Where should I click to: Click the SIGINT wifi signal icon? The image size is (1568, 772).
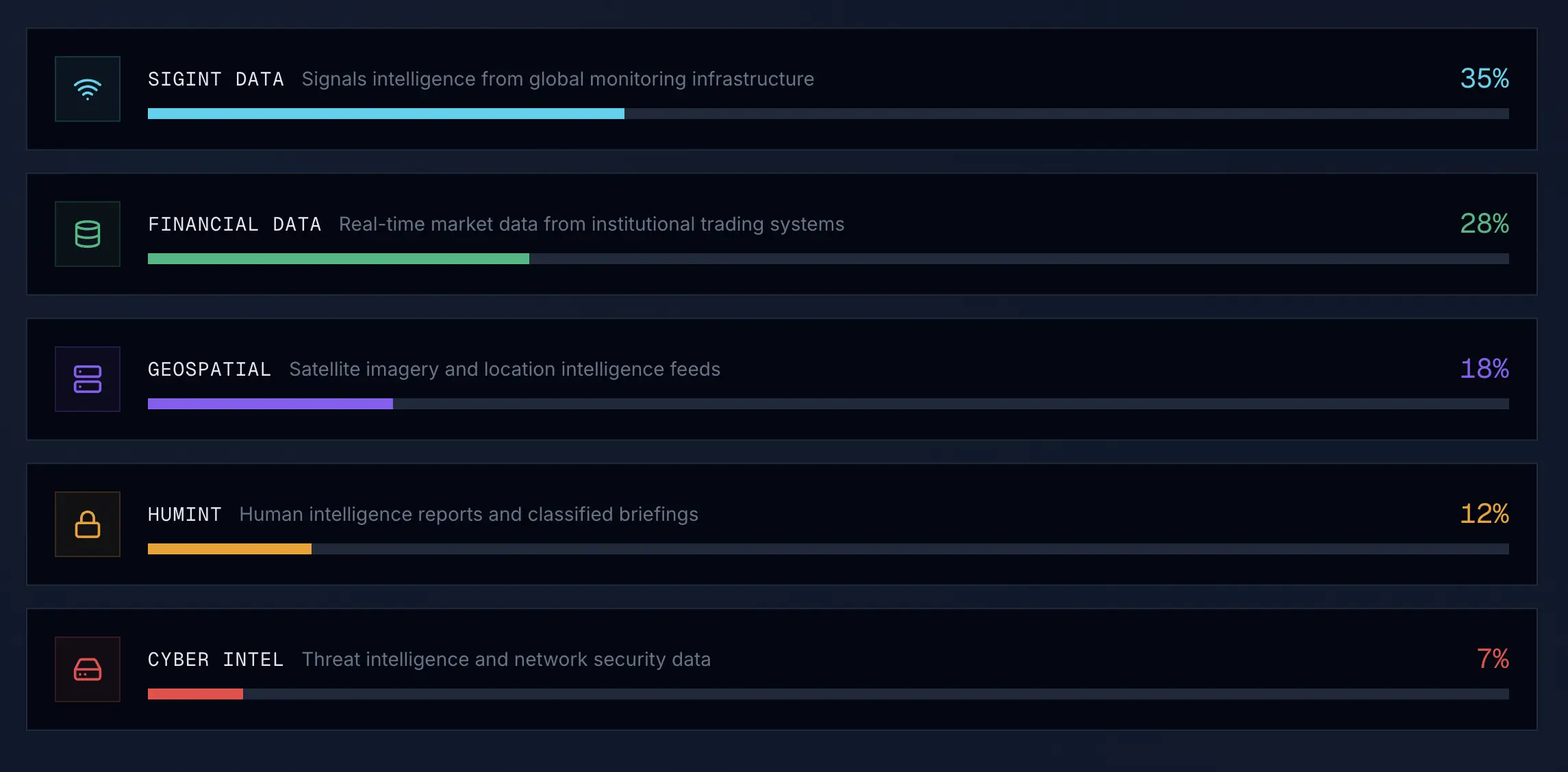click(x=88, y=89)
